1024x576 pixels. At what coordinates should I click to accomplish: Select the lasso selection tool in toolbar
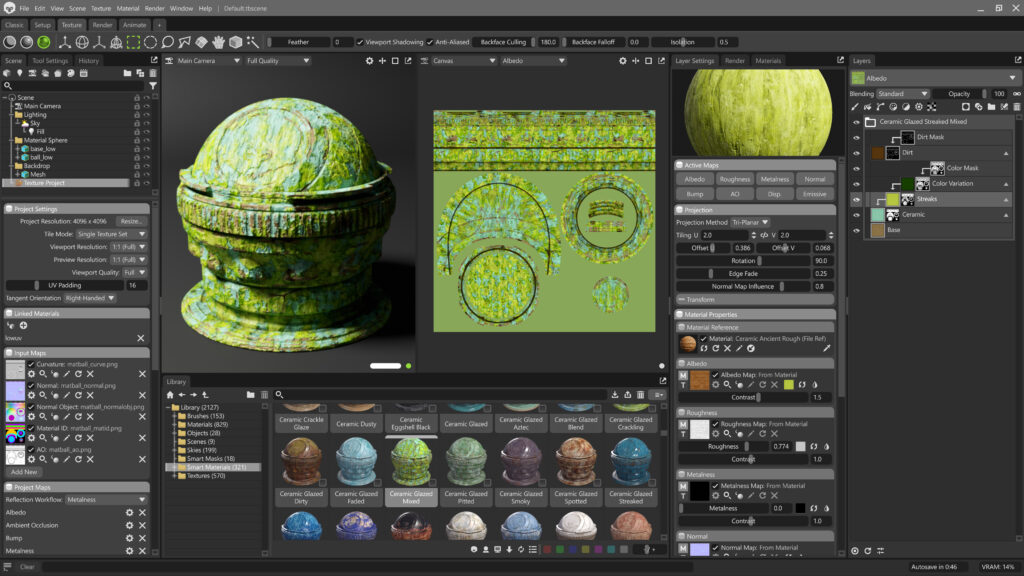pyautogui.click(x=167, y=42)
